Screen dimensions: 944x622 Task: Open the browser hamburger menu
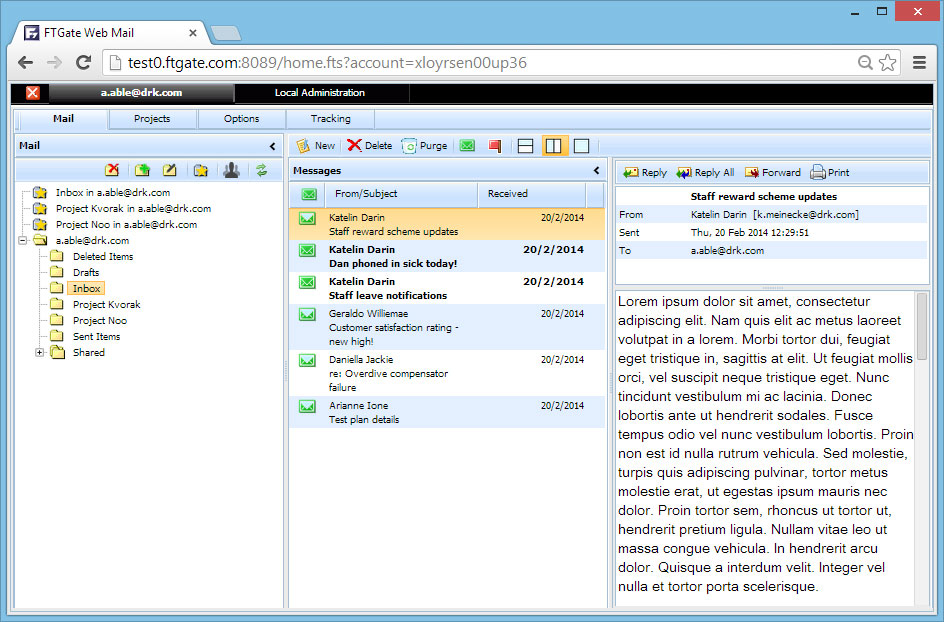point(919,63)
